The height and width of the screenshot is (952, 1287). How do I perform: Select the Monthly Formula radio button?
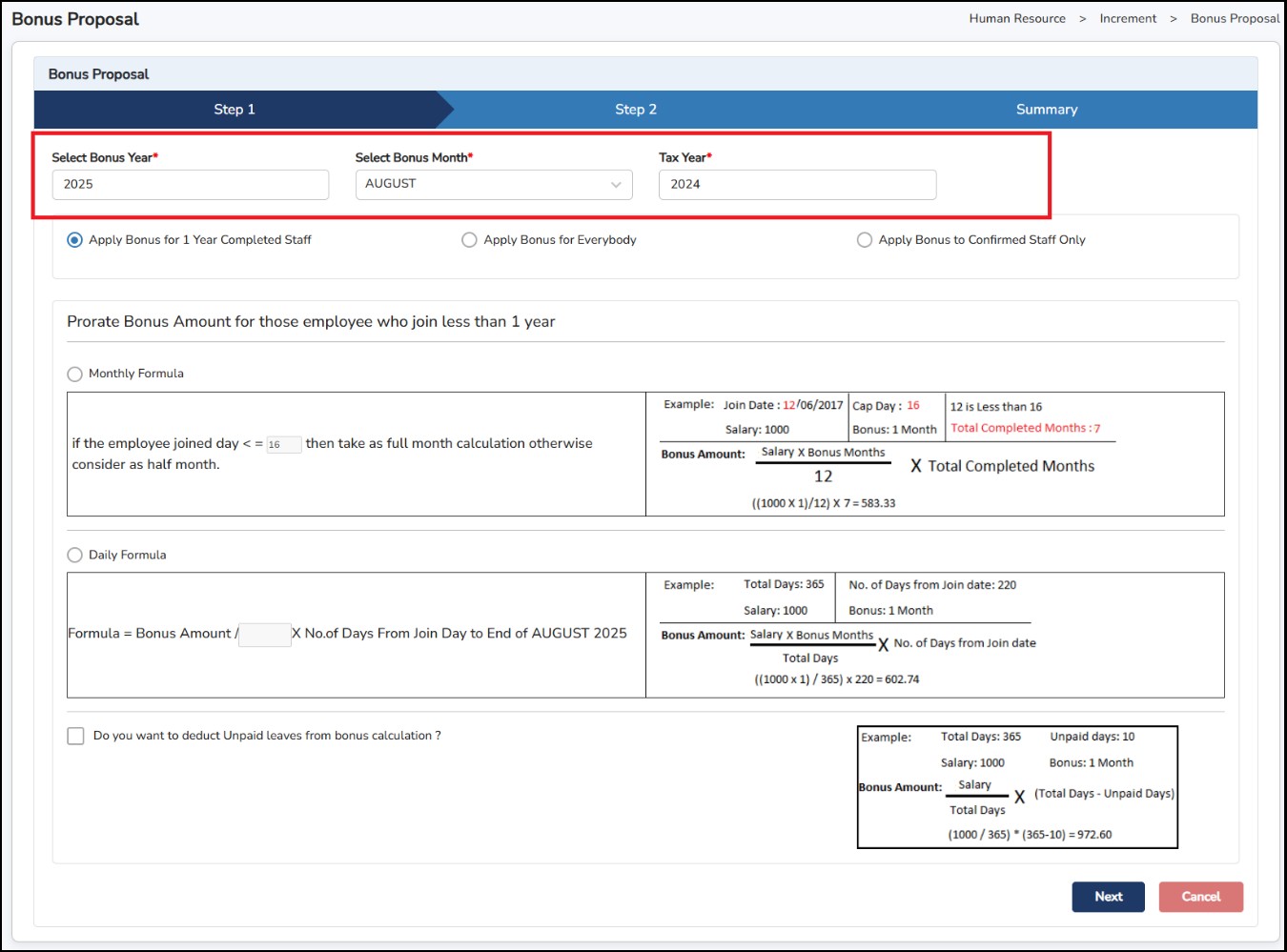75,375
